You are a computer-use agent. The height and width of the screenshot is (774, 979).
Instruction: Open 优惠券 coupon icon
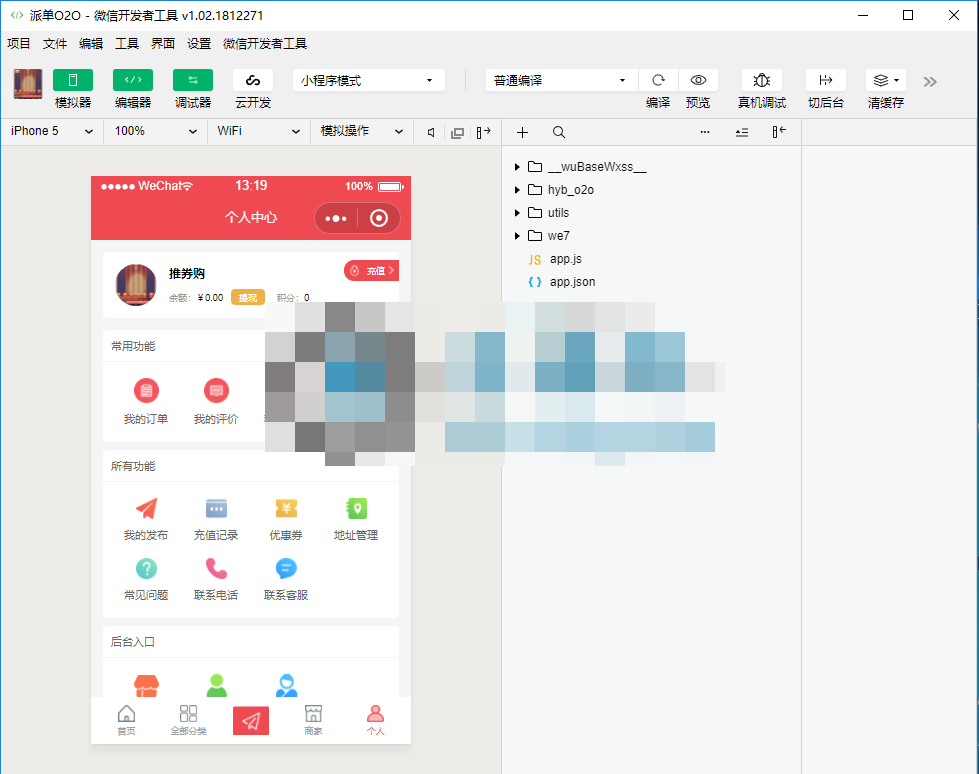(x=286, y=508)
